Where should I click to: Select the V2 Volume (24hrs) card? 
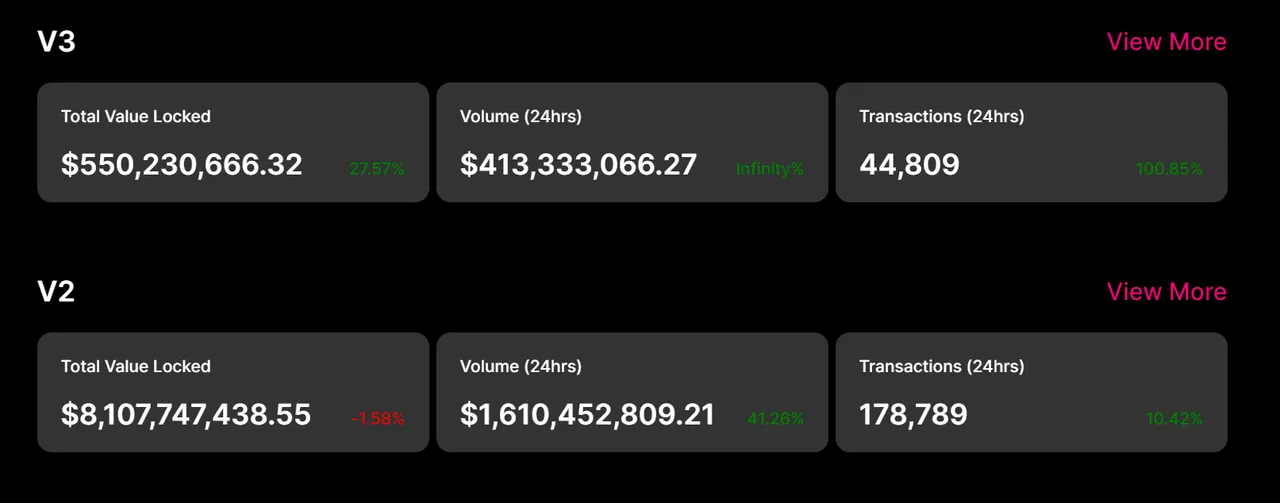click(632, 392)
